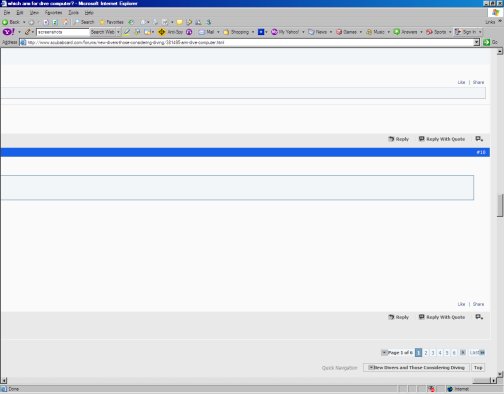Open the News toolbar button
504x394 pixels.
click(x=318, y=32)
